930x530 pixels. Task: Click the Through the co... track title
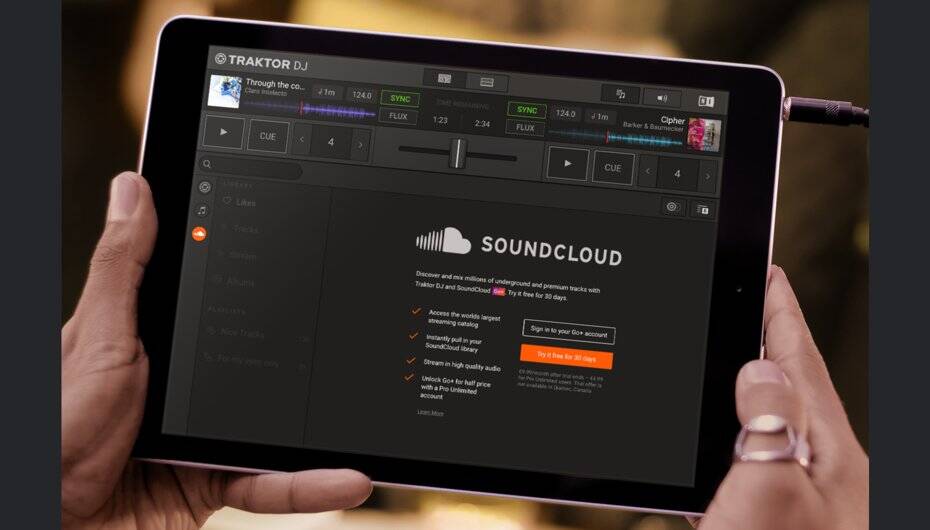pos(275,85)
